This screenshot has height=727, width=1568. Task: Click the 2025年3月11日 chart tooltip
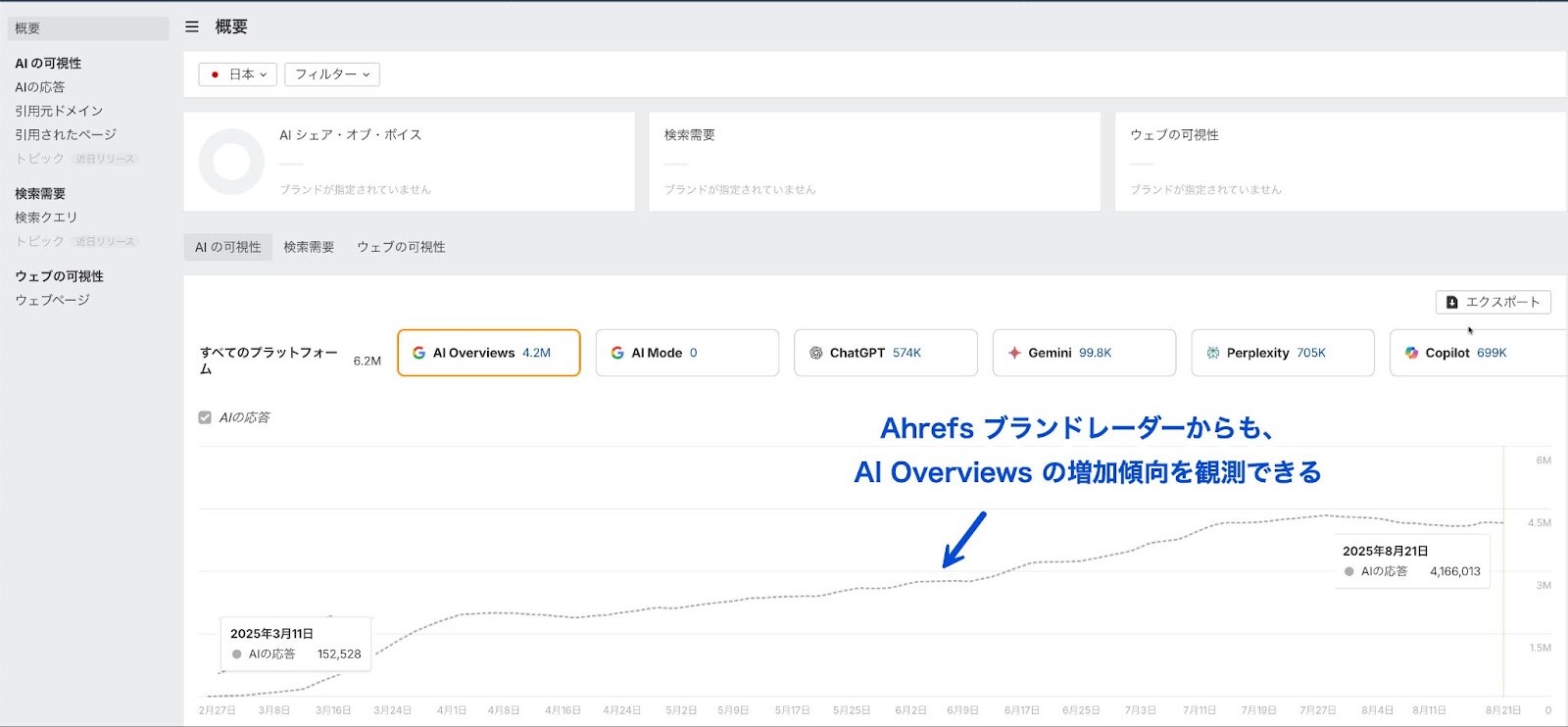point(296,644)
